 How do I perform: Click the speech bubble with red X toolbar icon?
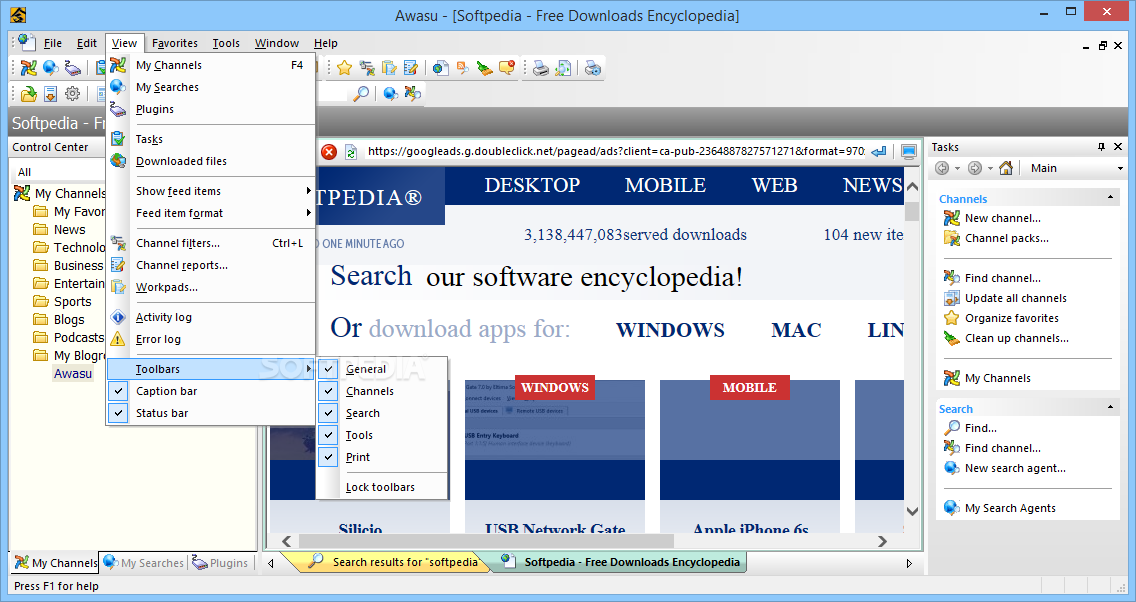(x=507, y=68)
